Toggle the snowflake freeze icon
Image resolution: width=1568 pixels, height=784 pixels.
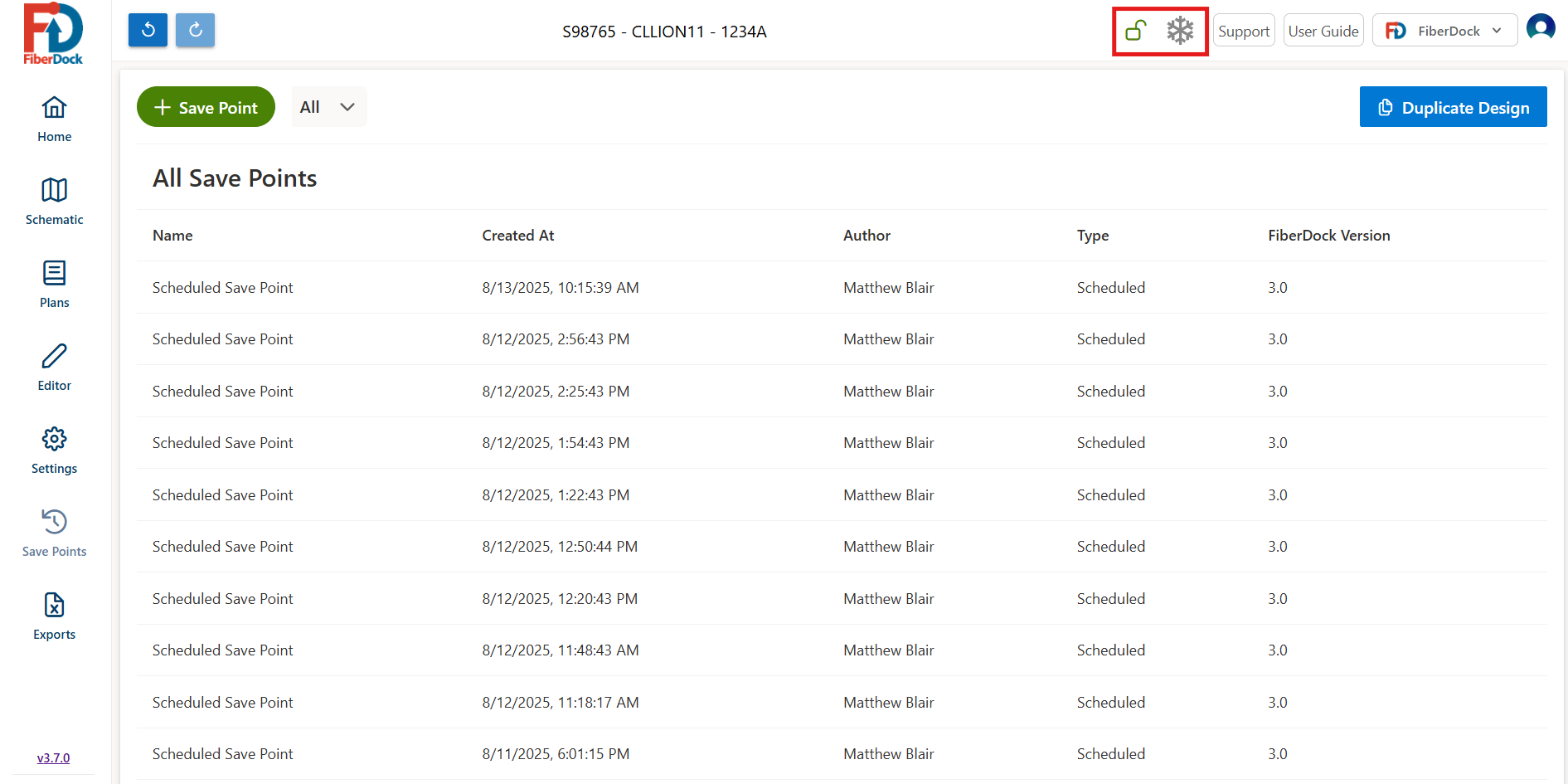coord(1179,31)
